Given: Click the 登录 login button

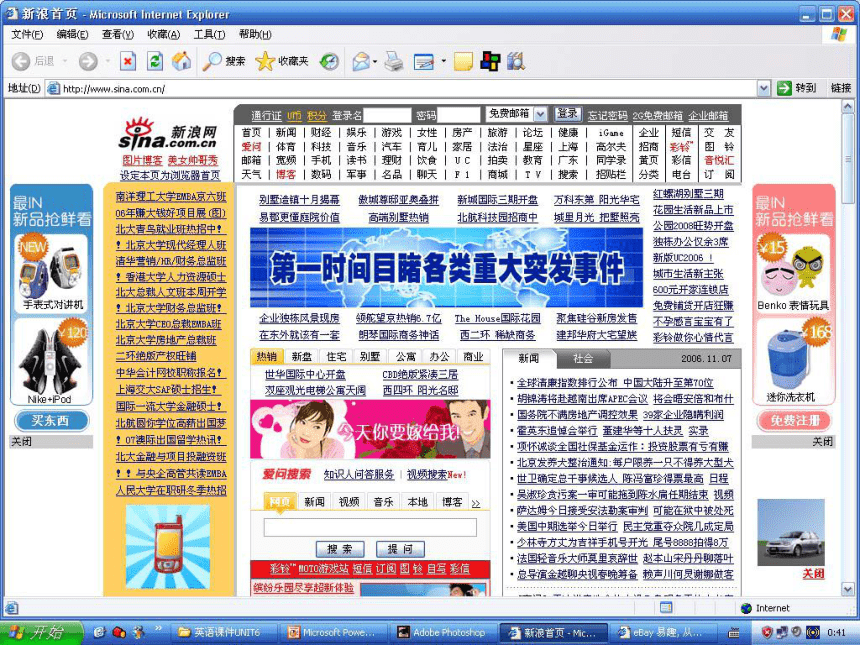Looking at the screenshot, I should tap(567, 114).
